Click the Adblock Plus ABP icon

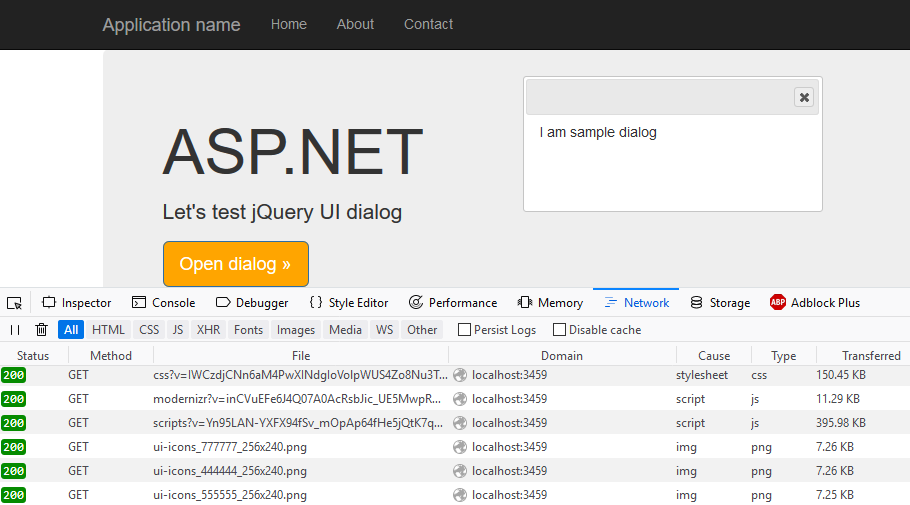click(x=778, y=302)
